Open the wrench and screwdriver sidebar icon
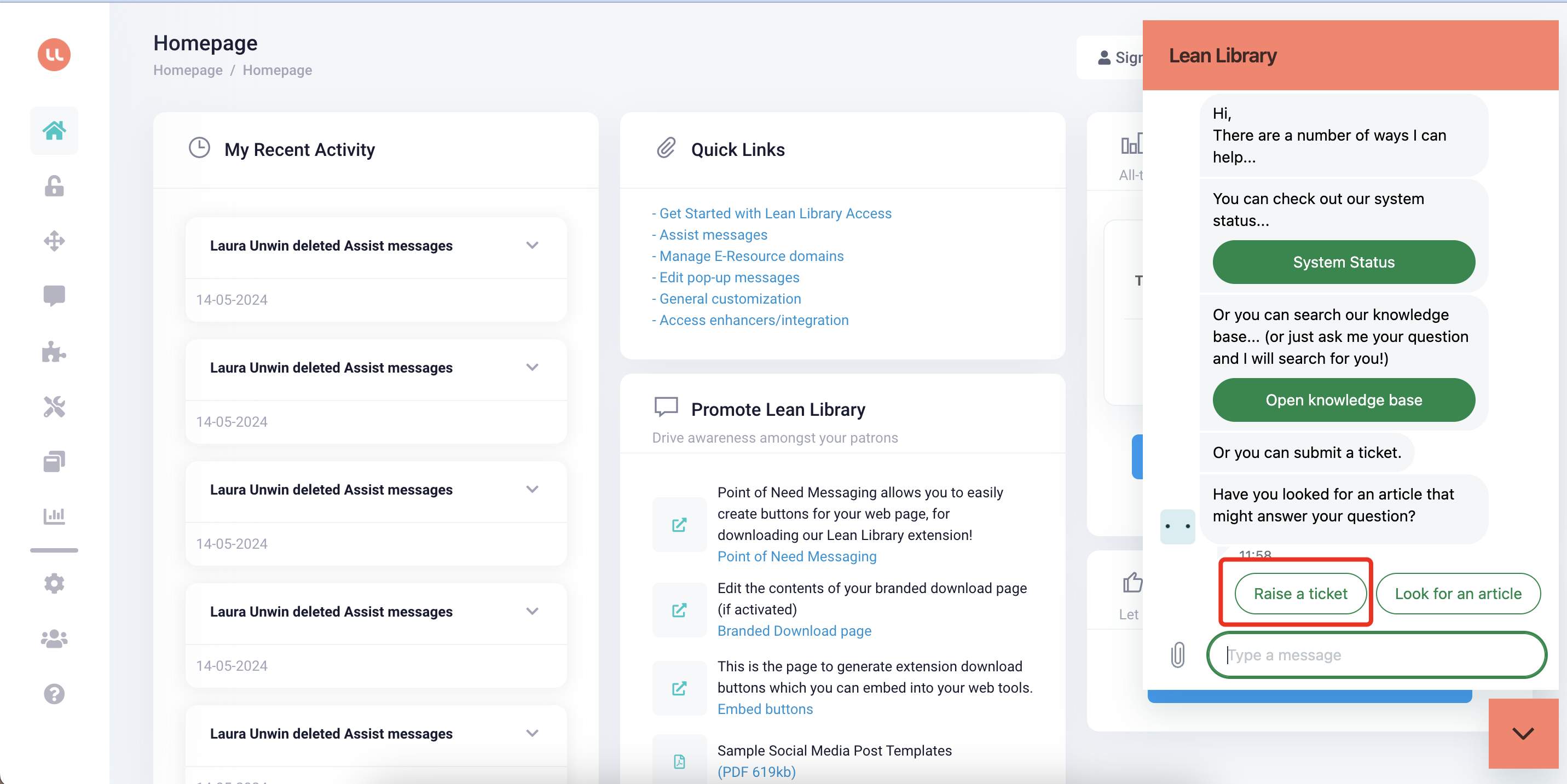 tap(54, 406)
